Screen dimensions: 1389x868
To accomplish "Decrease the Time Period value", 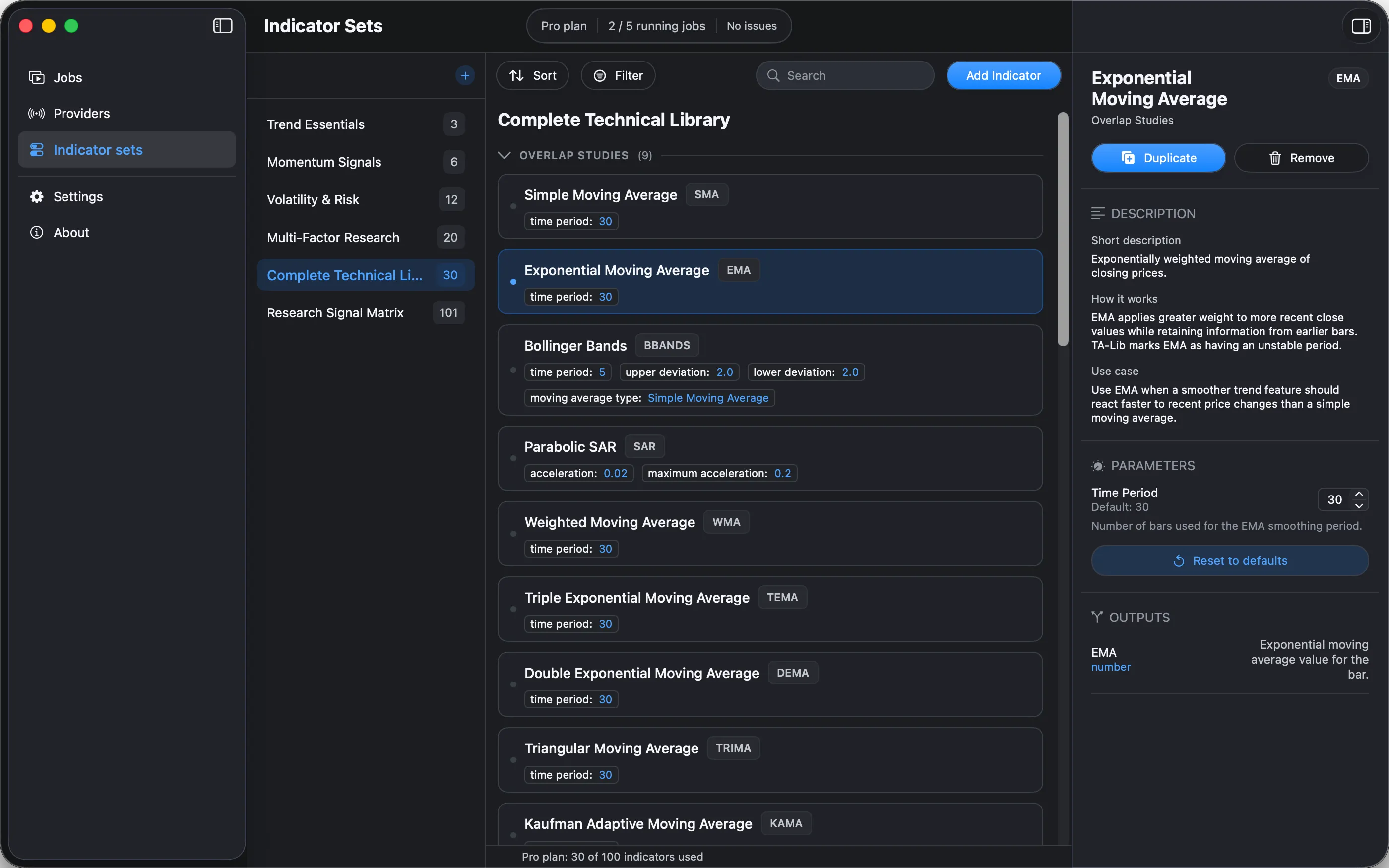I will tap(1359, 506).
